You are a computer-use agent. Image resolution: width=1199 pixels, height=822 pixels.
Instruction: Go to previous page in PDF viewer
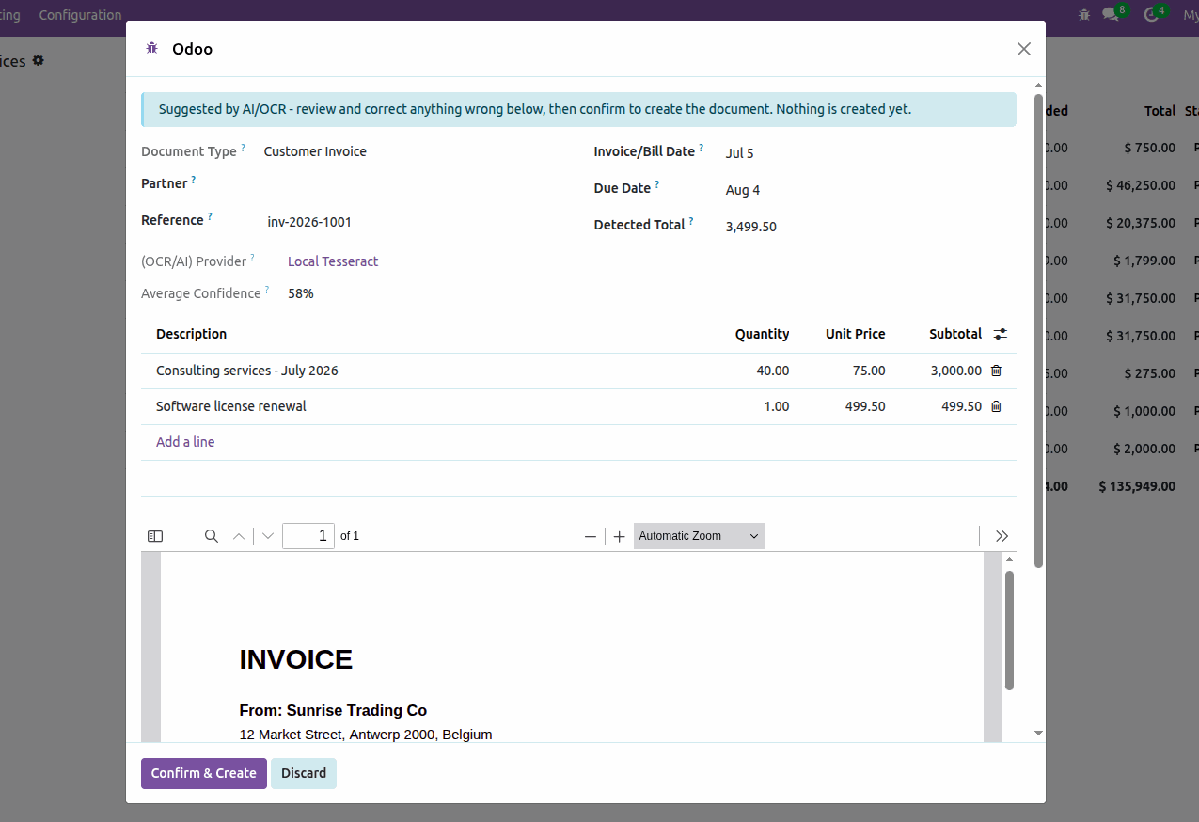pyautogui.click(x=239, y=536)
